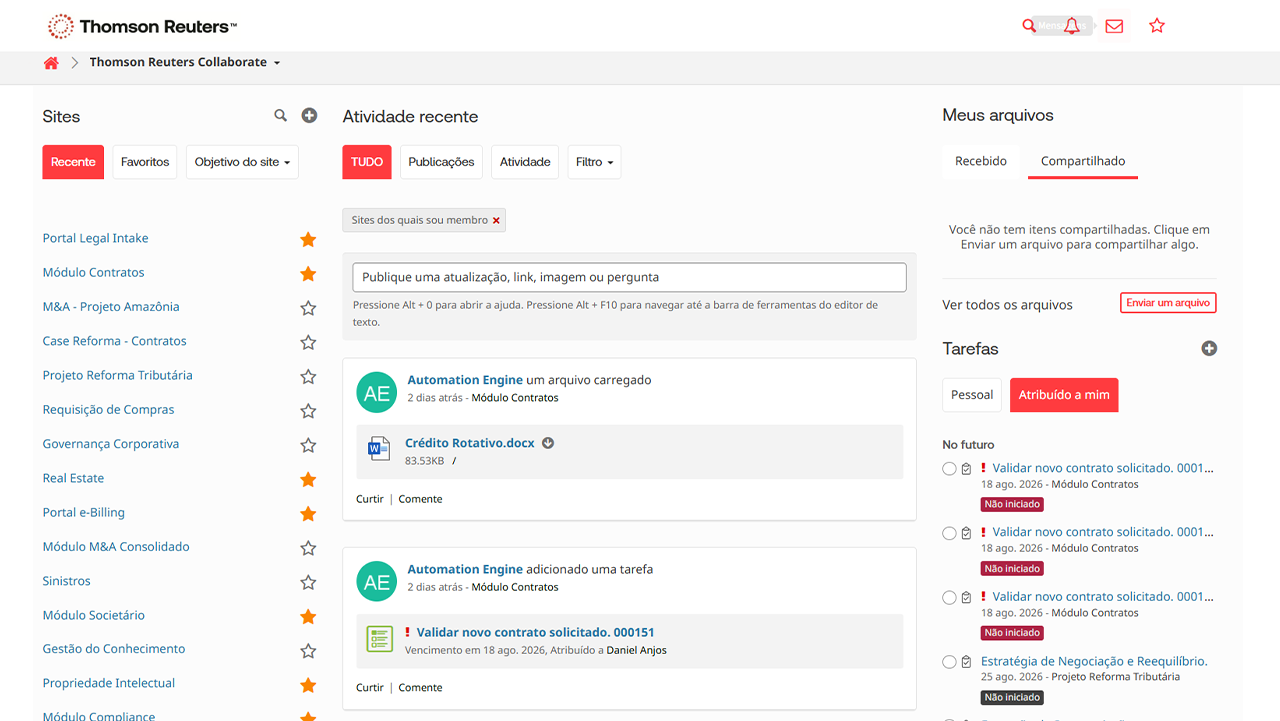Open the Daniel Anjos profile link
The height and width of the screenshot is (721, 1280).
637,650
